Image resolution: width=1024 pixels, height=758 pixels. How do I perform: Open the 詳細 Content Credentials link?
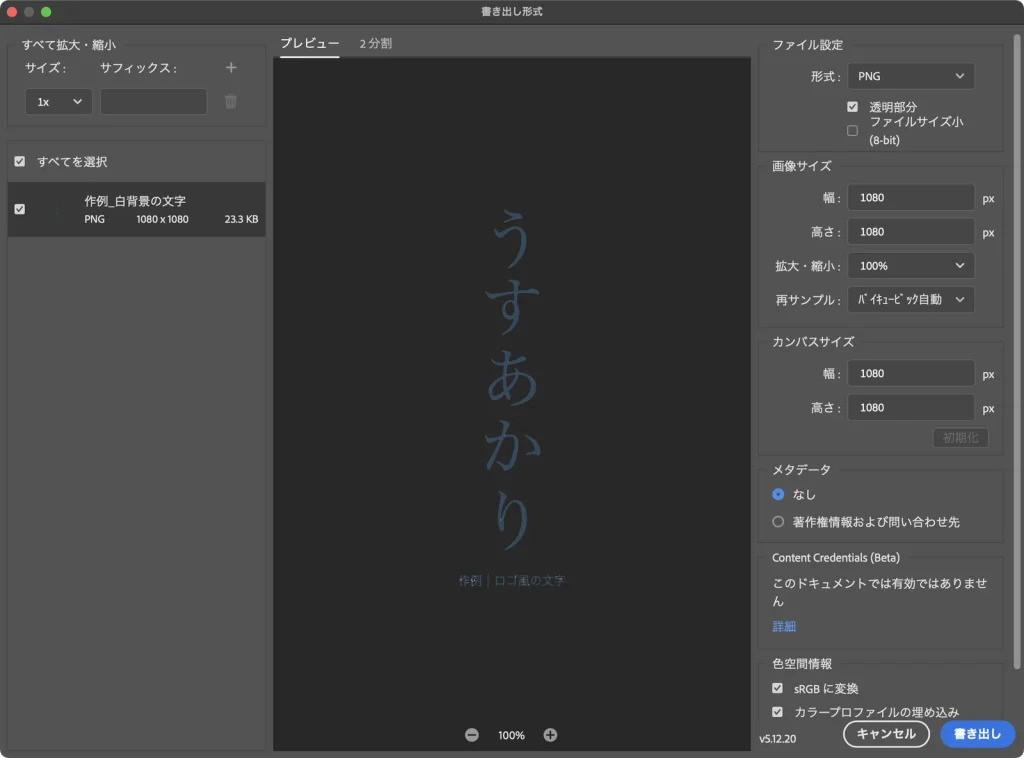coord(784,626)
